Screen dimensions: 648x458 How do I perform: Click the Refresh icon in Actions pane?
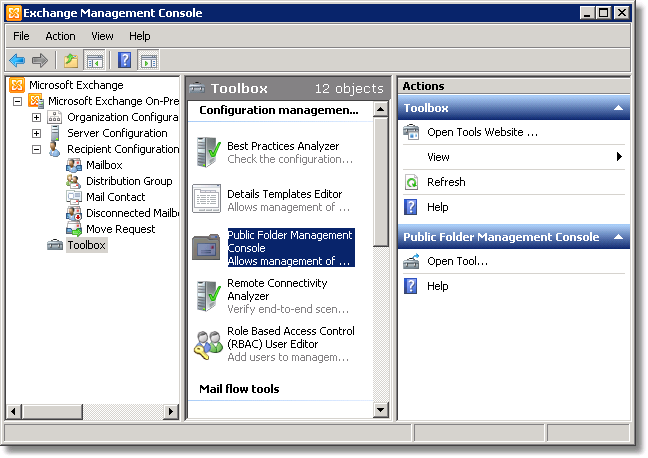411,182
